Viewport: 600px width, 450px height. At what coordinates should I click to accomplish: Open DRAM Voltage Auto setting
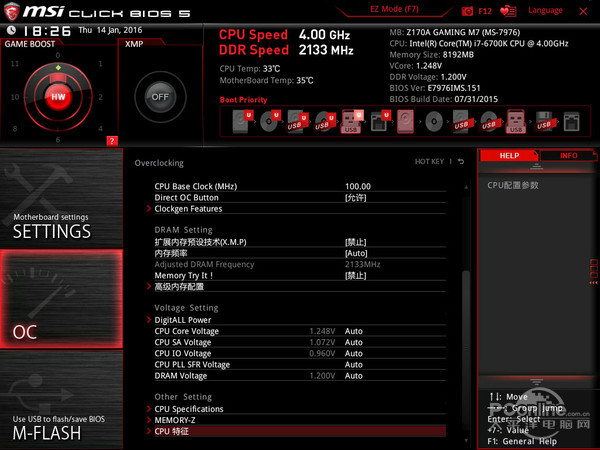point(354,375)
